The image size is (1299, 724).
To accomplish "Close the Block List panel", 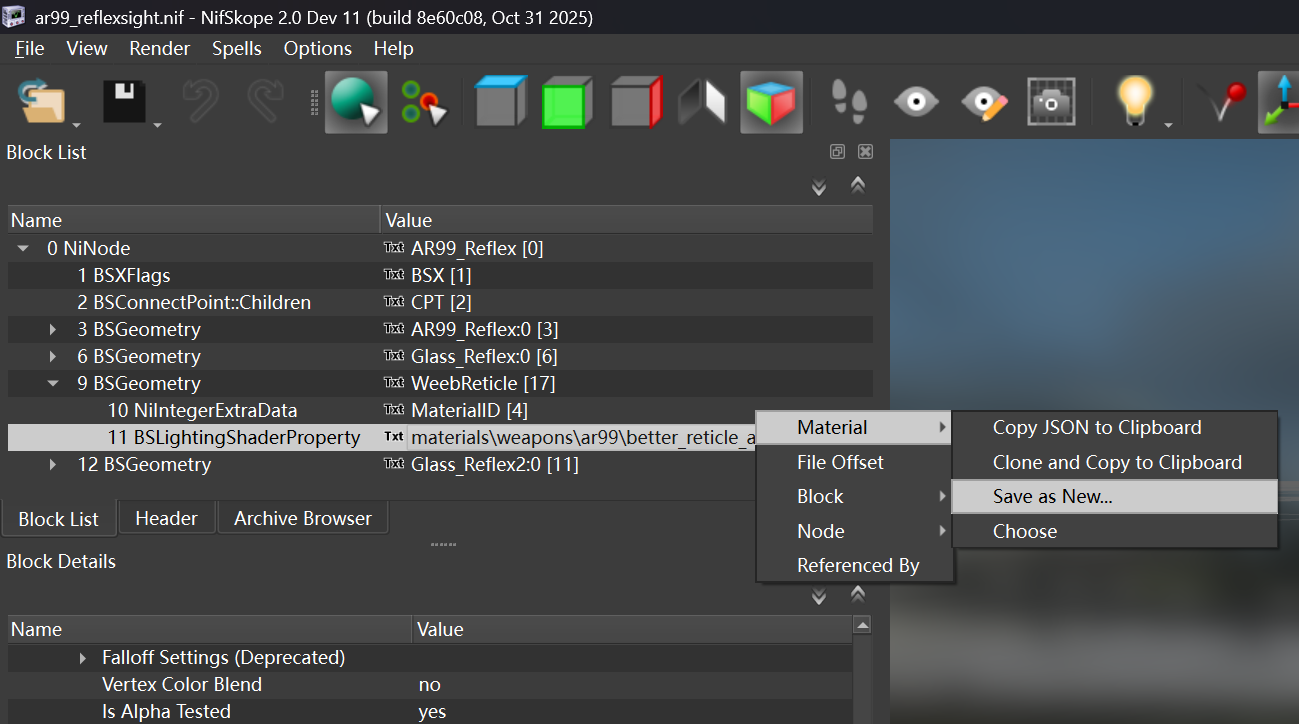I will click(866, 152).
